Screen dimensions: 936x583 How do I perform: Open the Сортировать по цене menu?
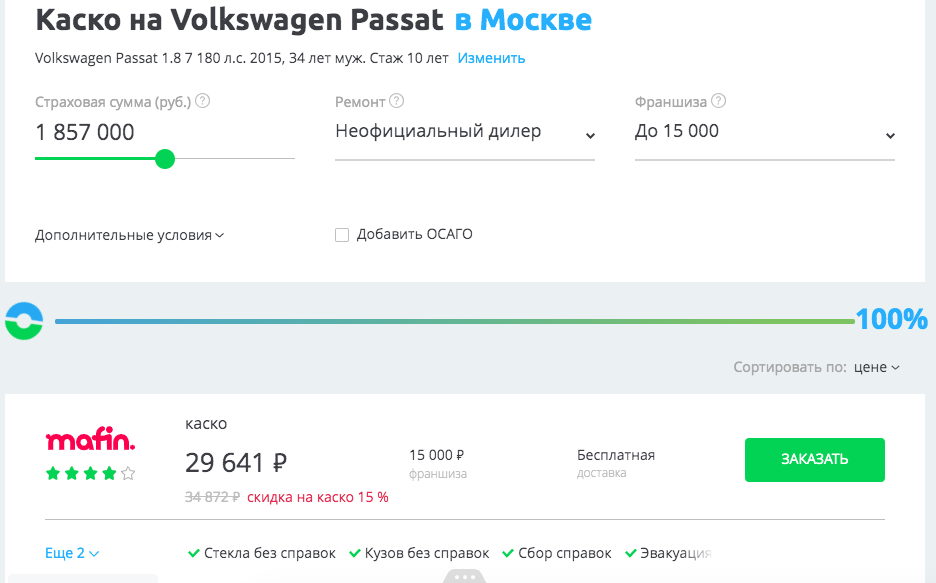point(876,367)
